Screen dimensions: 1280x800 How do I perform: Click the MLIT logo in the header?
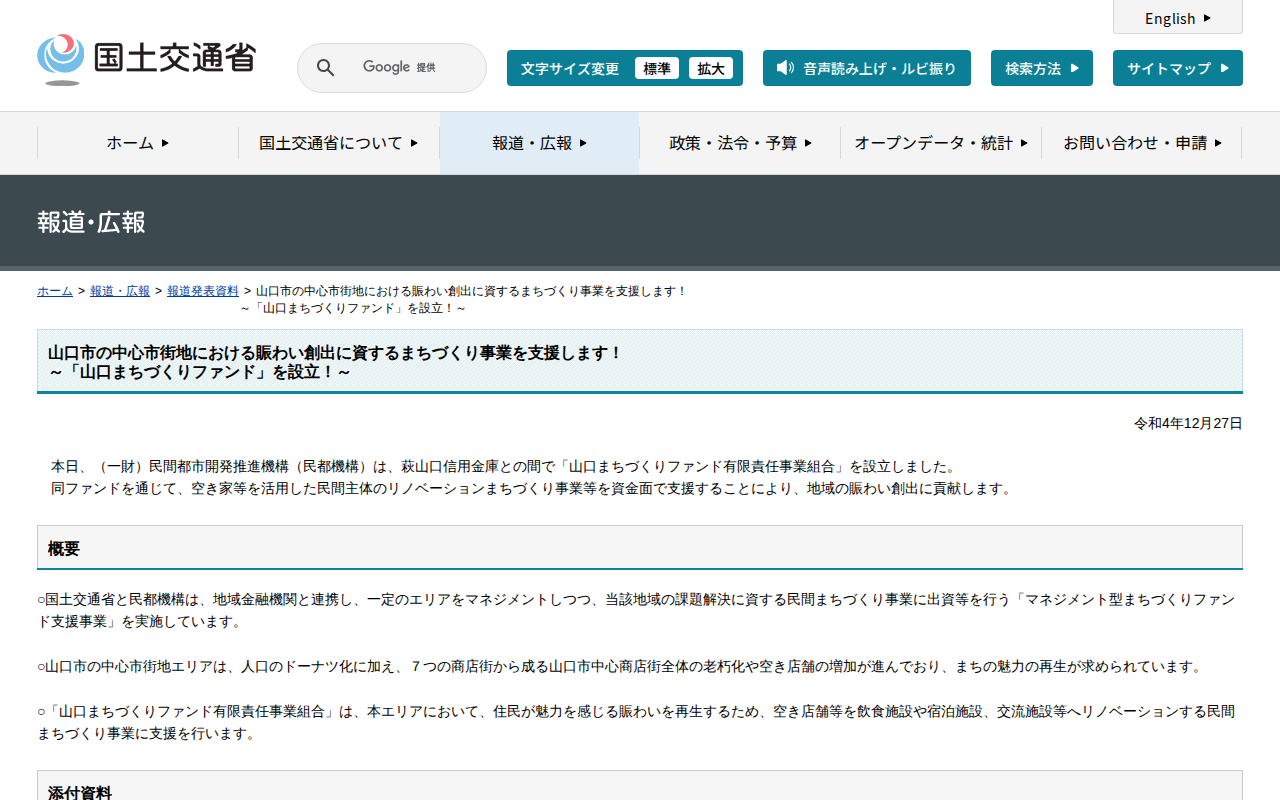(146, 59)
